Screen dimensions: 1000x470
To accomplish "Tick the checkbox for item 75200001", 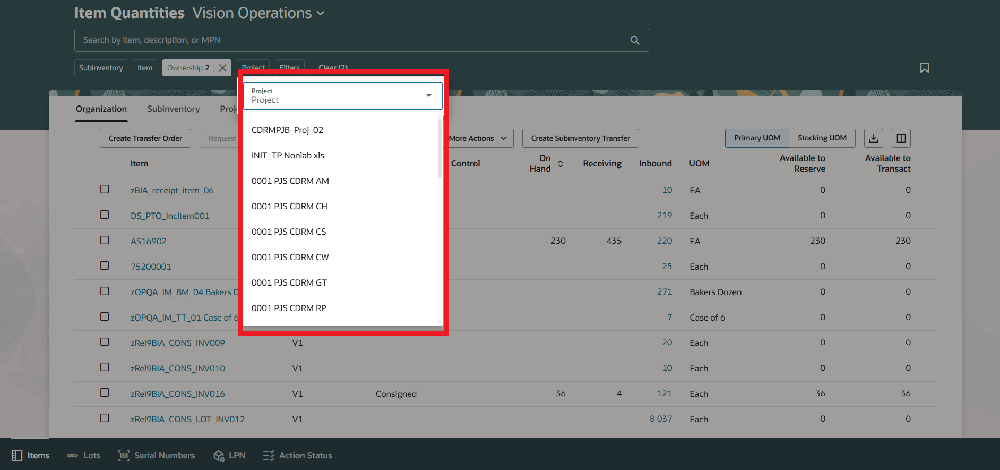I will click(104, 266).
